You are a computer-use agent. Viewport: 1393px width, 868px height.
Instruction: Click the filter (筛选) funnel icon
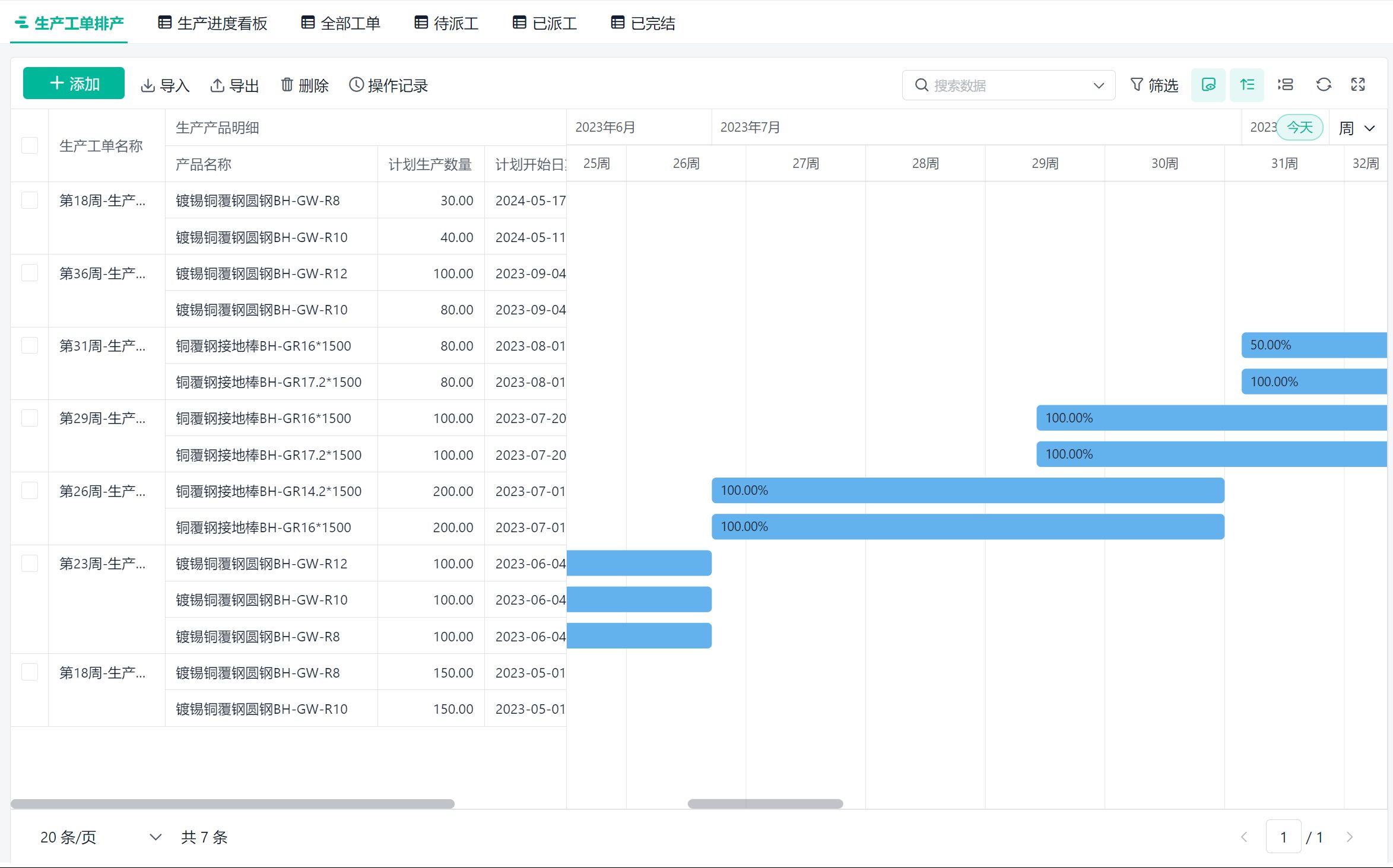coord(1137,85)
